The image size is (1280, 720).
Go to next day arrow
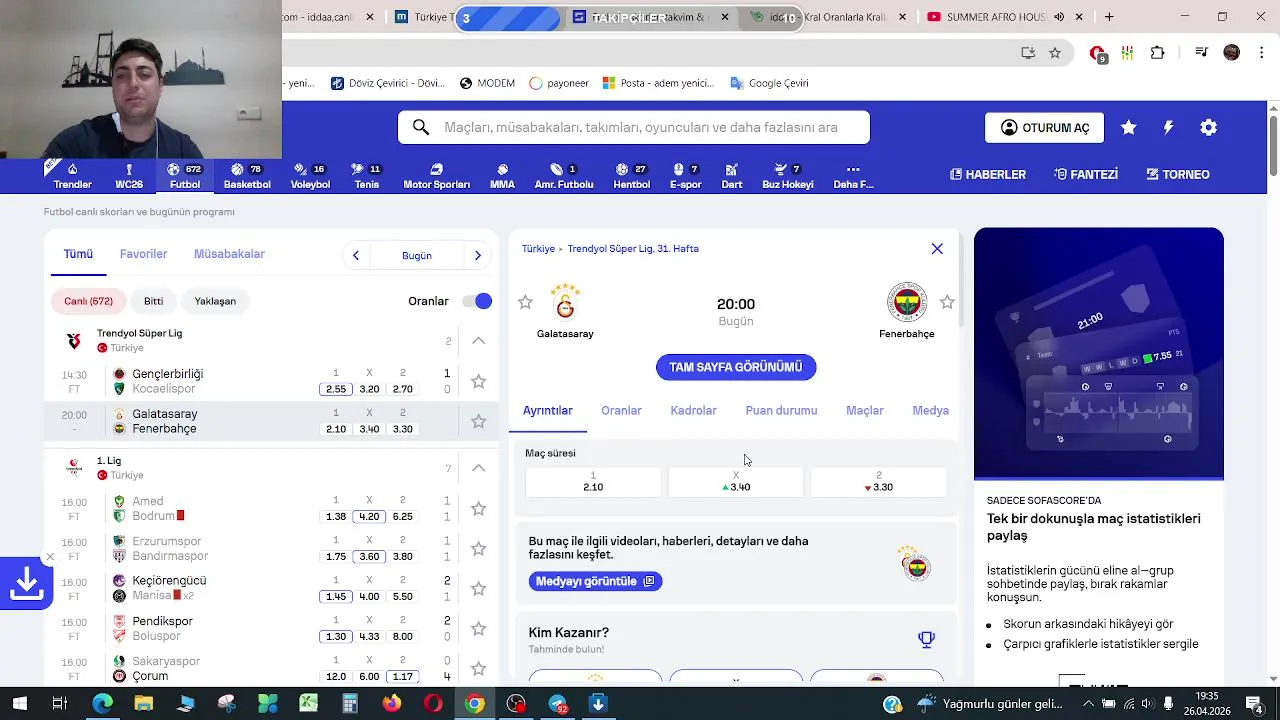pyautogui.click(x=478, y=255)
